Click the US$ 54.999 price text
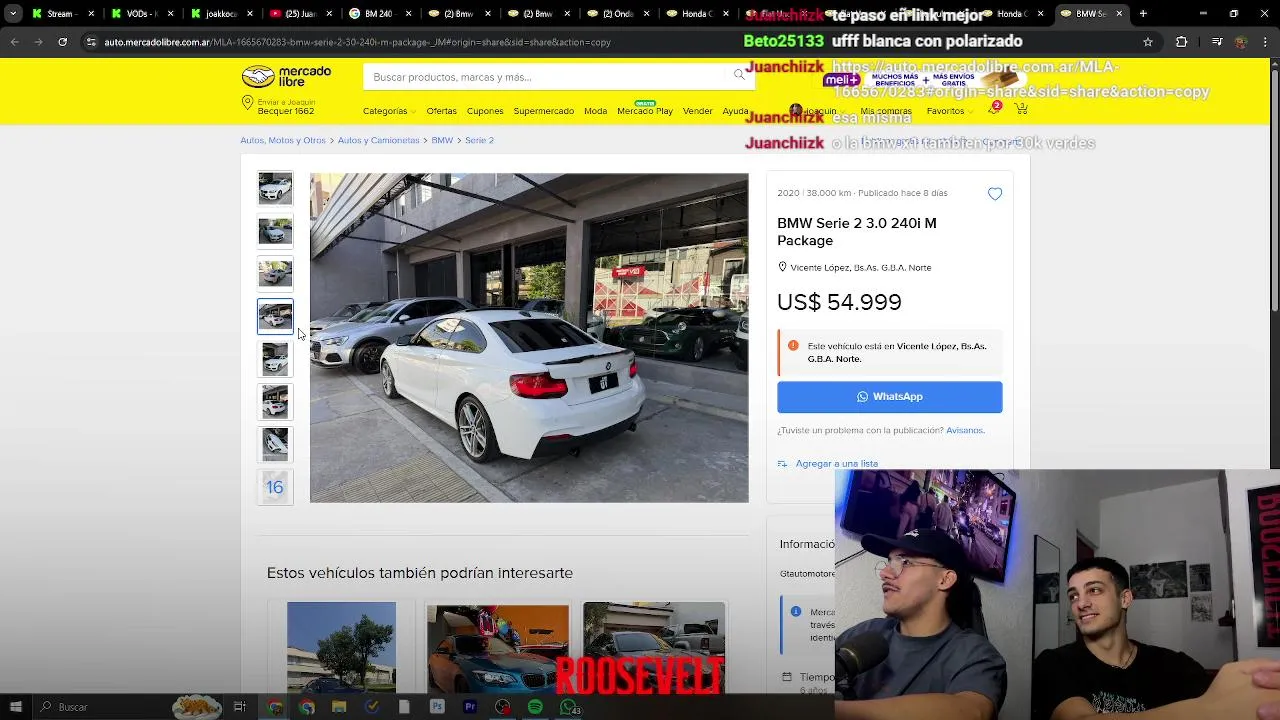 [x=839, y=302]
